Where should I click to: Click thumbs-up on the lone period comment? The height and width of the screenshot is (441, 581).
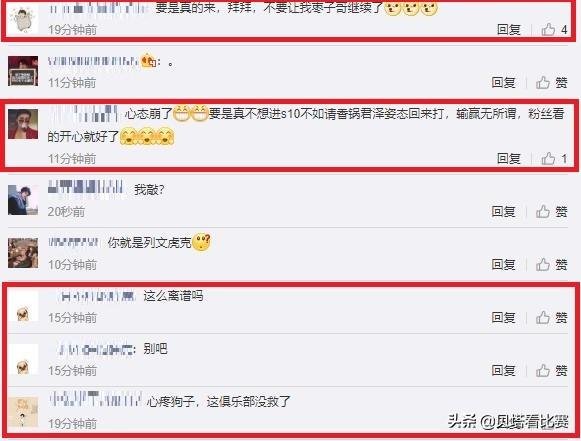pos(551,82)
